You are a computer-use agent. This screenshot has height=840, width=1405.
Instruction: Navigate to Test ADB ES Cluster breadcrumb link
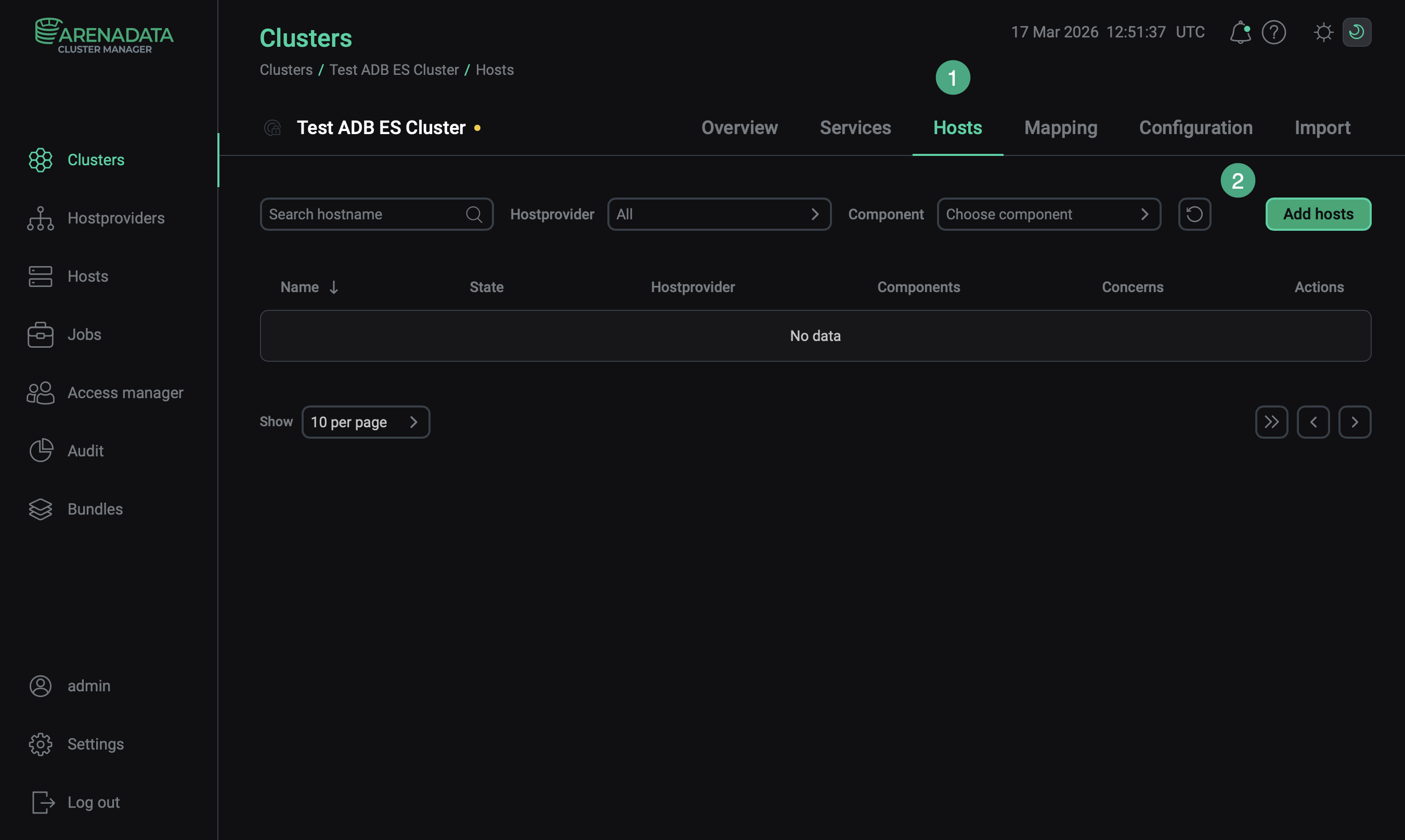[395, 70]
